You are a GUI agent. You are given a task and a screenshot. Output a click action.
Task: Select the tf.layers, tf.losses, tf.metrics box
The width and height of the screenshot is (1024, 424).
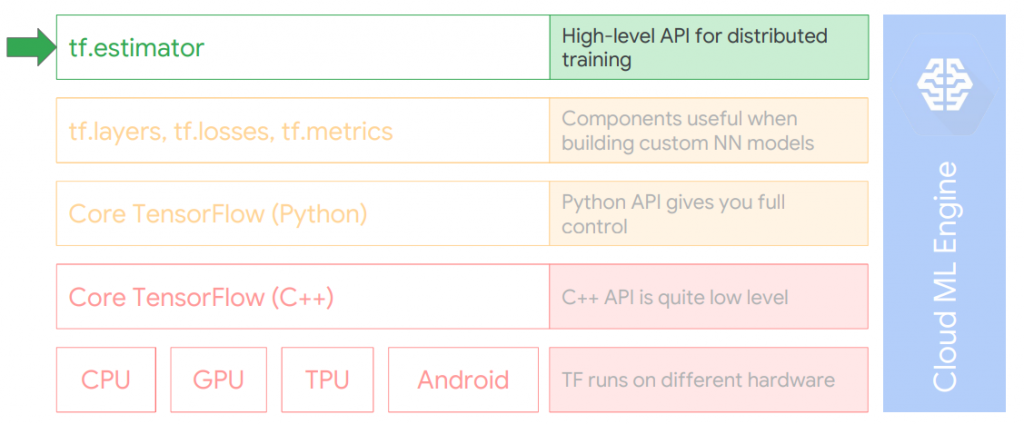click(303, 131)
